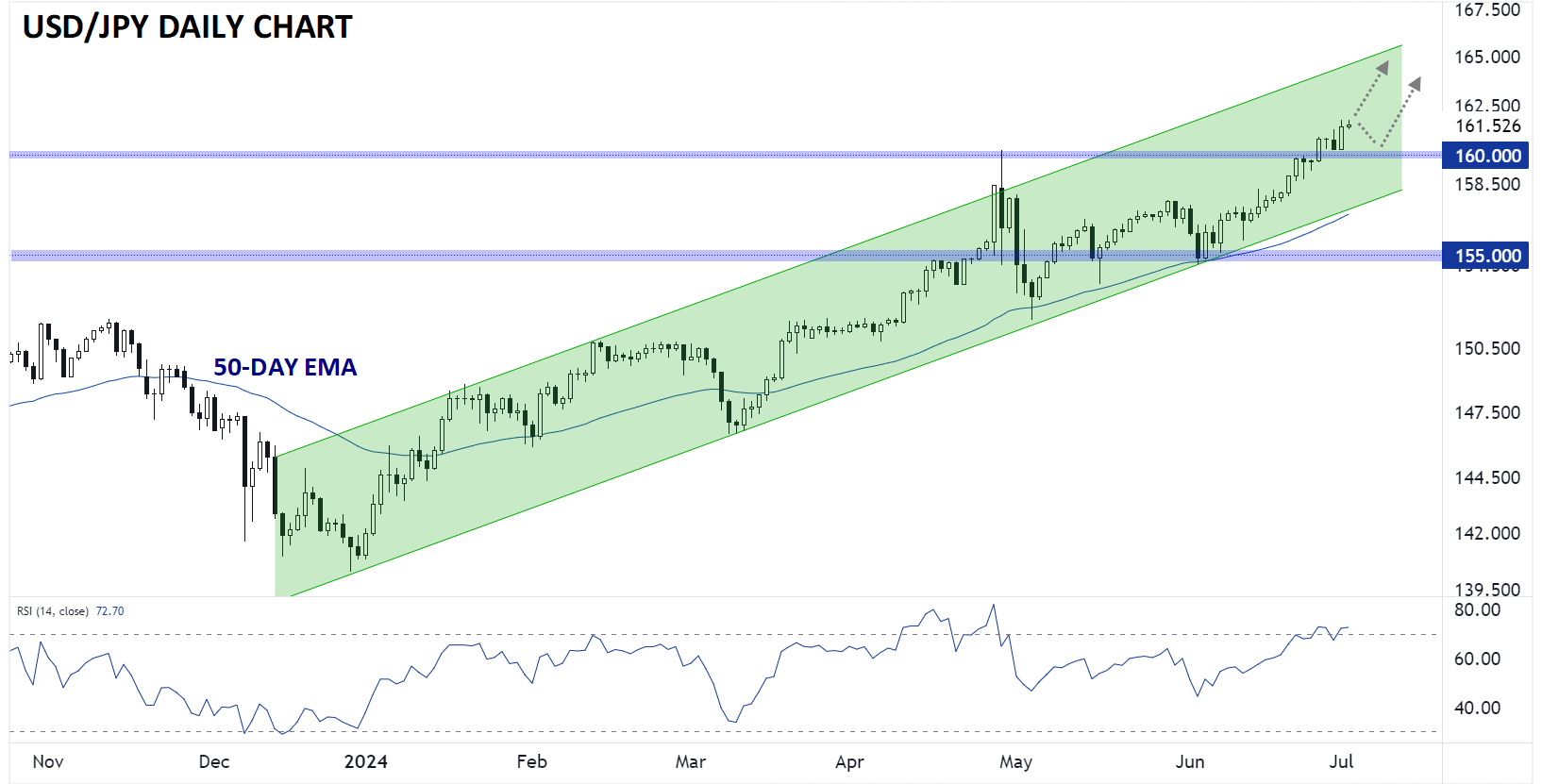This screenshot has height=784, width=1542.
Task: Select the 160.000 price level tag
Action: (1487, 156)
